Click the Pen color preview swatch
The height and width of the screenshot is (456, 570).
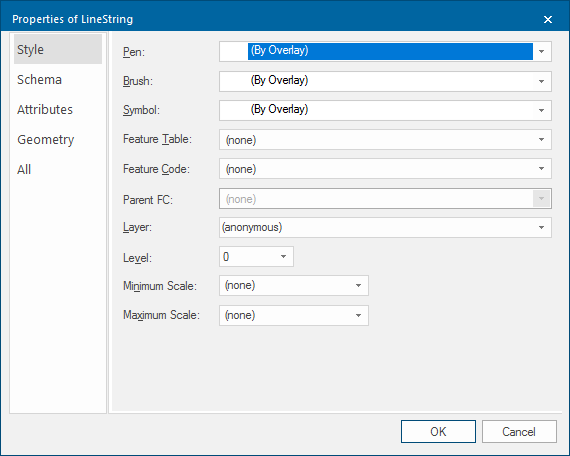pos(234,52)
